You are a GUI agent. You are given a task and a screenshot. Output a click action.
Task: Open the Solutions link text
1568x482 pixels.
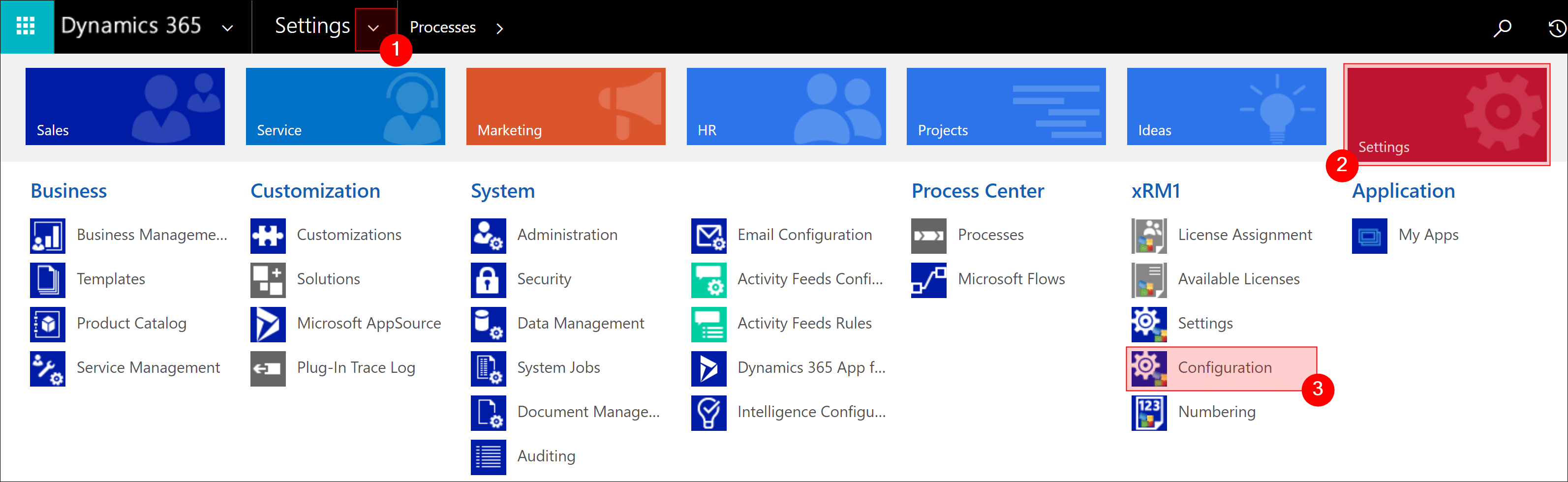pos(329,279)
